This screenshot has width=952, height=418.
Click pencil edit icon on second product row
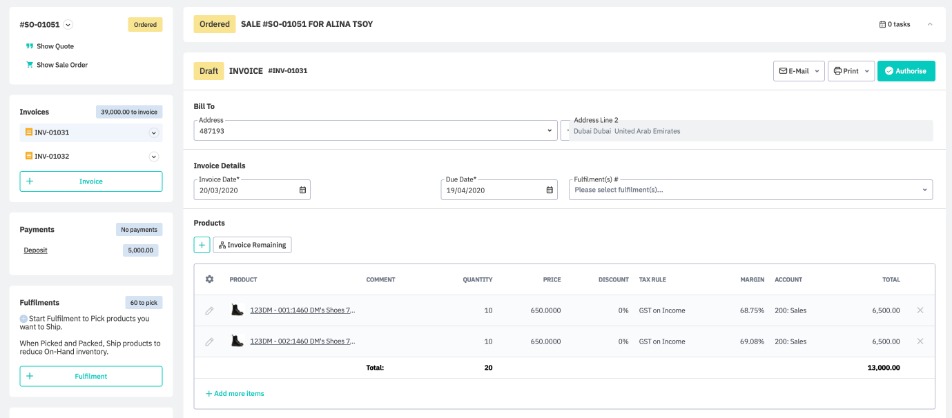tap(209, 342)
